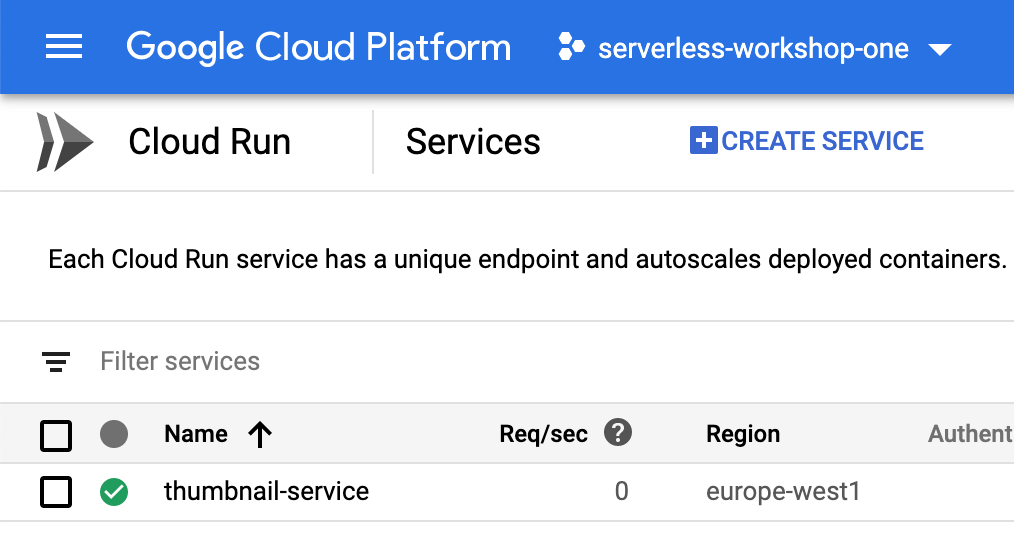Sort by the Name column header
1014x544 pixels.
pyautogui.click(x=196, y=434)
